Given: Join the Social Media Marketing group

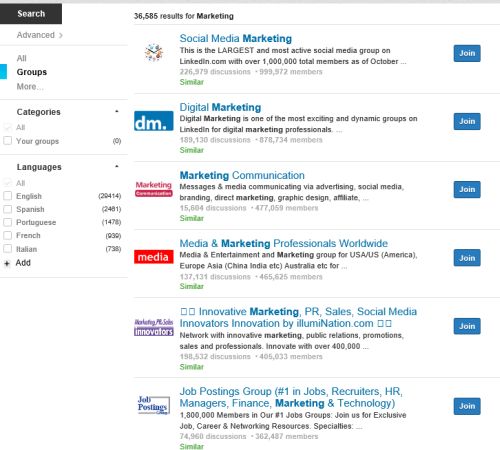Looking at the screenshot, I should coord(467,53).
